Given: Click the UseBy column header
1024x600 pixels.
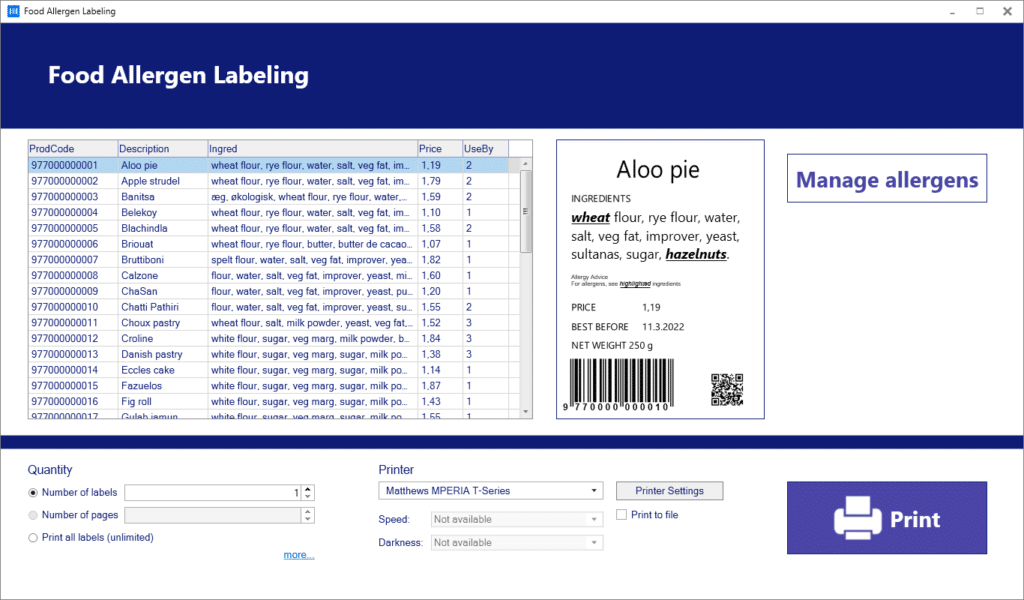Looking at the screenshot, I should [x=485, y=149].
